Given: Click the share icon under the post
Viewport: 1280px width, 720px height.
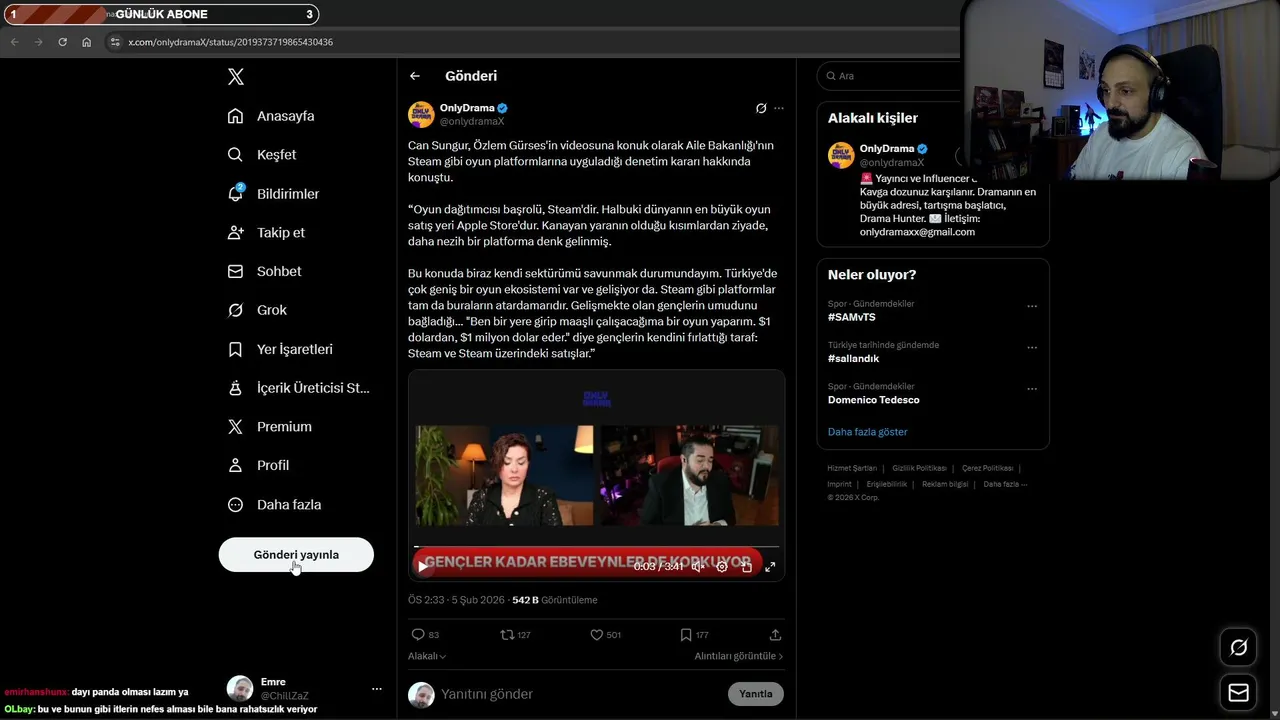Looking at the screenshot, I should click(775, 635).
